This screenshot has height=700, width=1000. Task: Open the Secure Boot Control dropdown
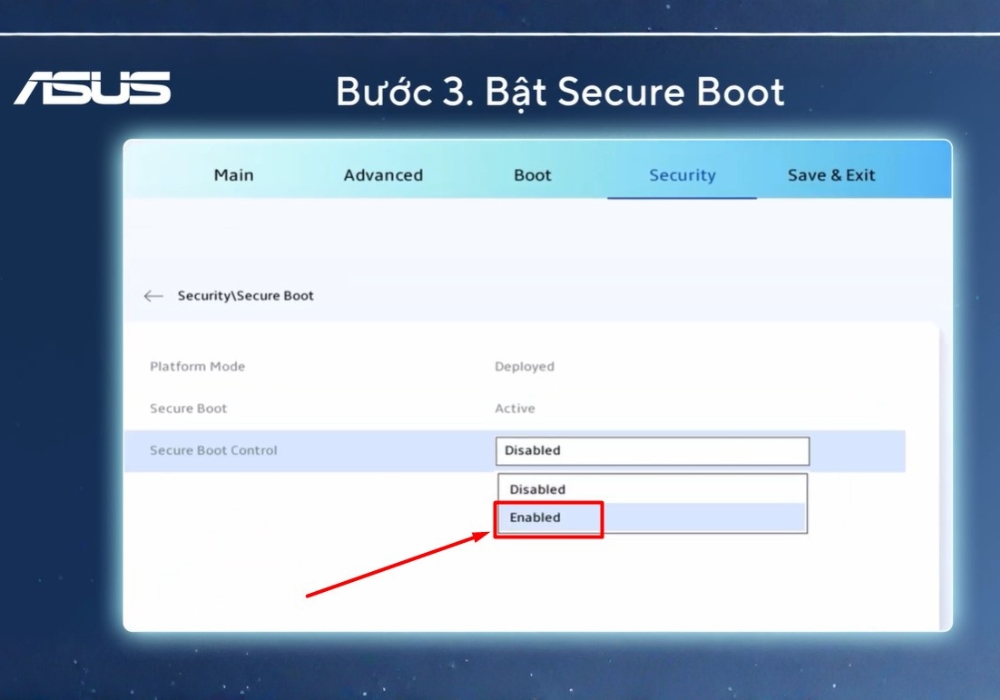(652, 451)
